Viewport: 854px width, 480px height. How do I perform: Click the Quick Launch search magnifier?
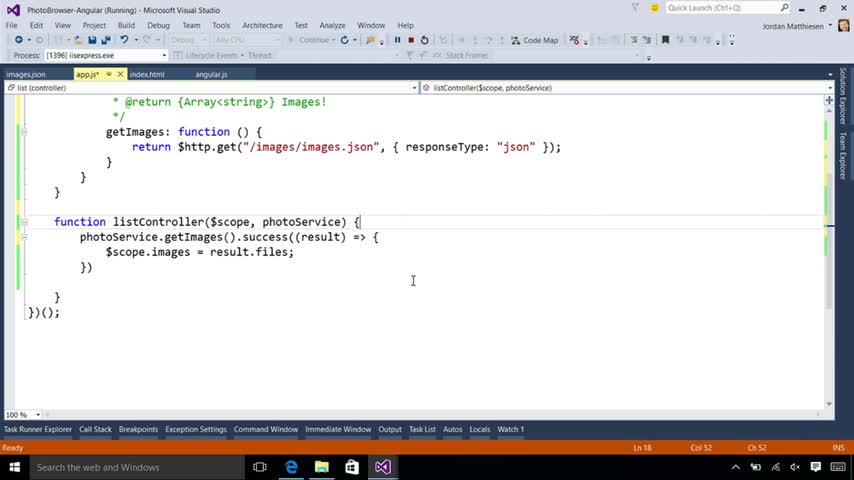click(x=784, y=8)
